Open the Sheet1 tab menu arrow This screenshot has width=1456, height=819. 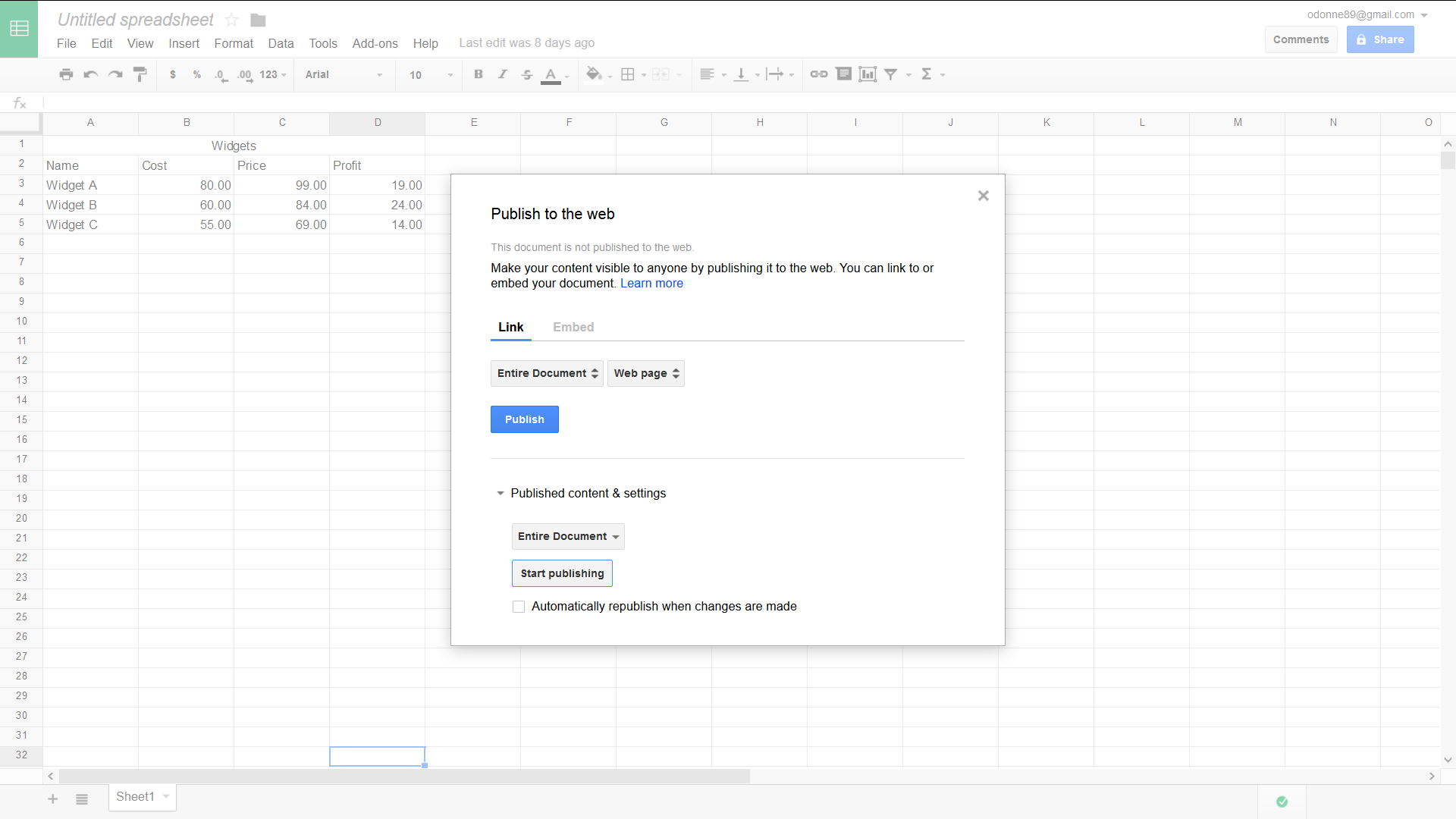pyautogui.click(x=166, y=796)
